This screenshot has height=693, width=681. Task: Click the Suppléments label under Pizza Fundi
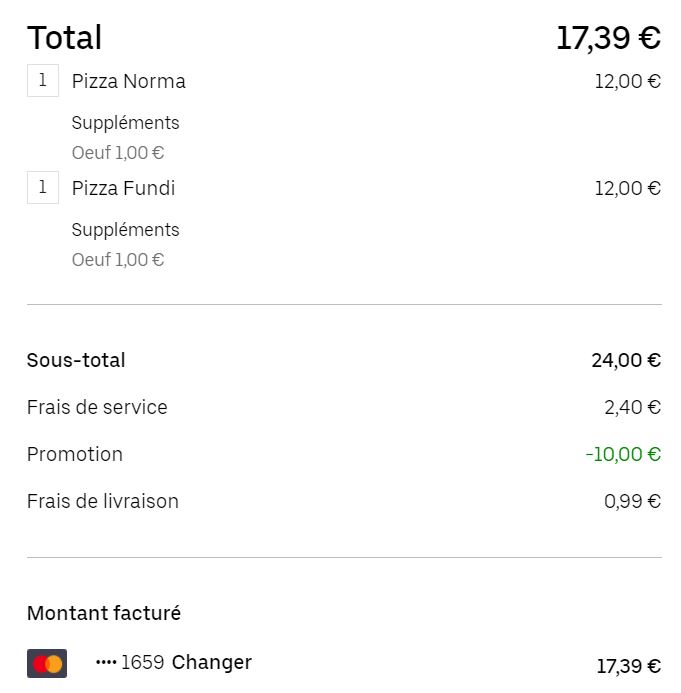tap(126, 230)
